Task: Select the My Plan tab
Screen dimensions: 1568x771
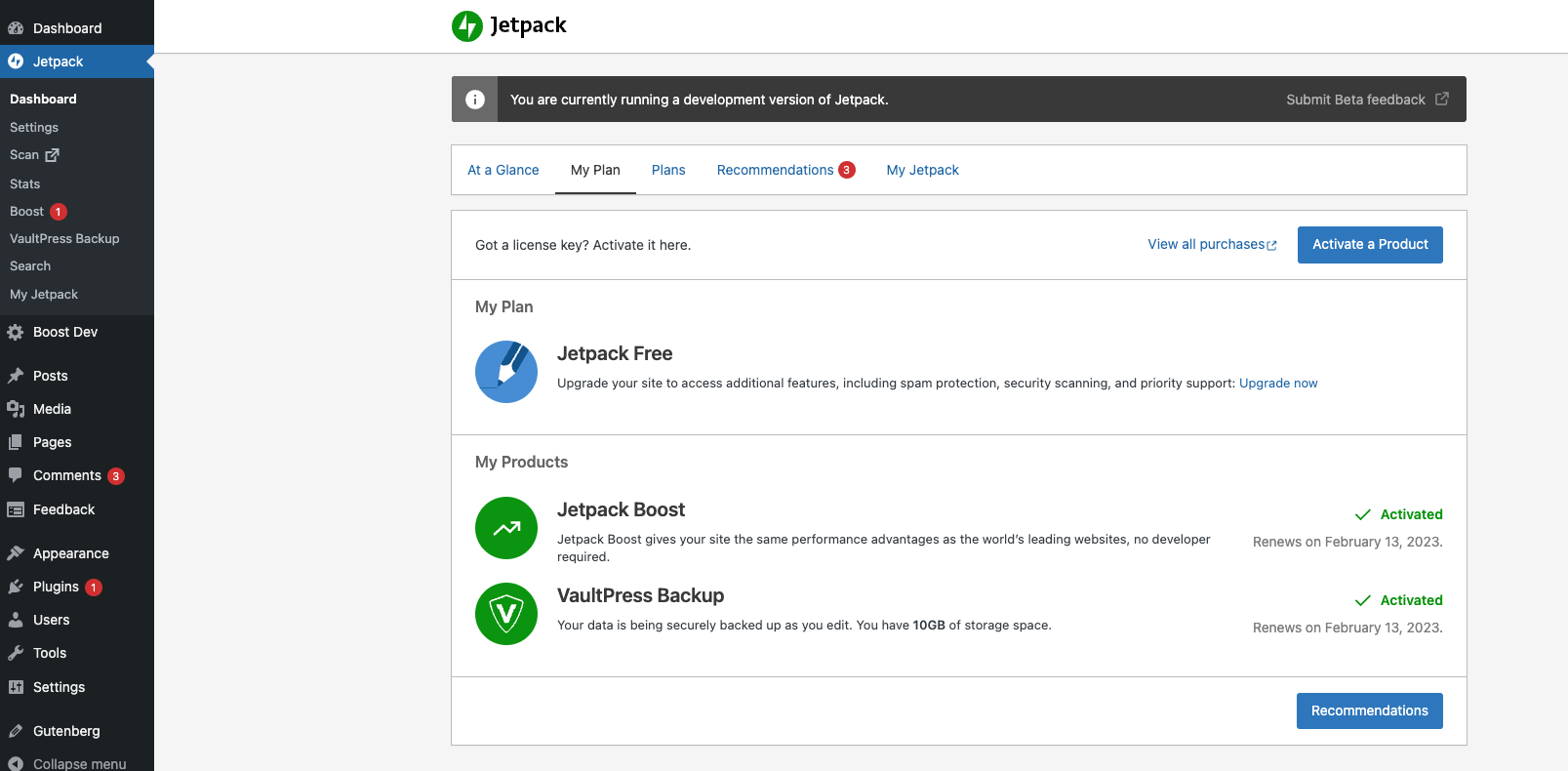Action: [595, 170]
